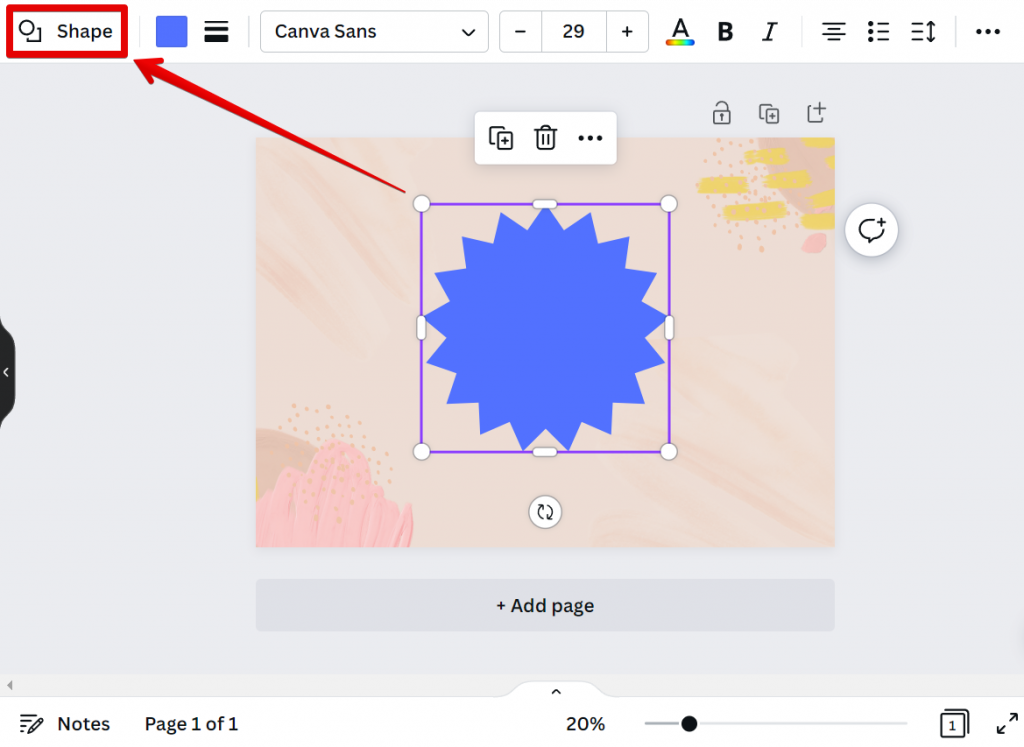This screenshot has height=747, width=1024.
Task: Open the blue fill color swatch
Action: coord(172,32)
